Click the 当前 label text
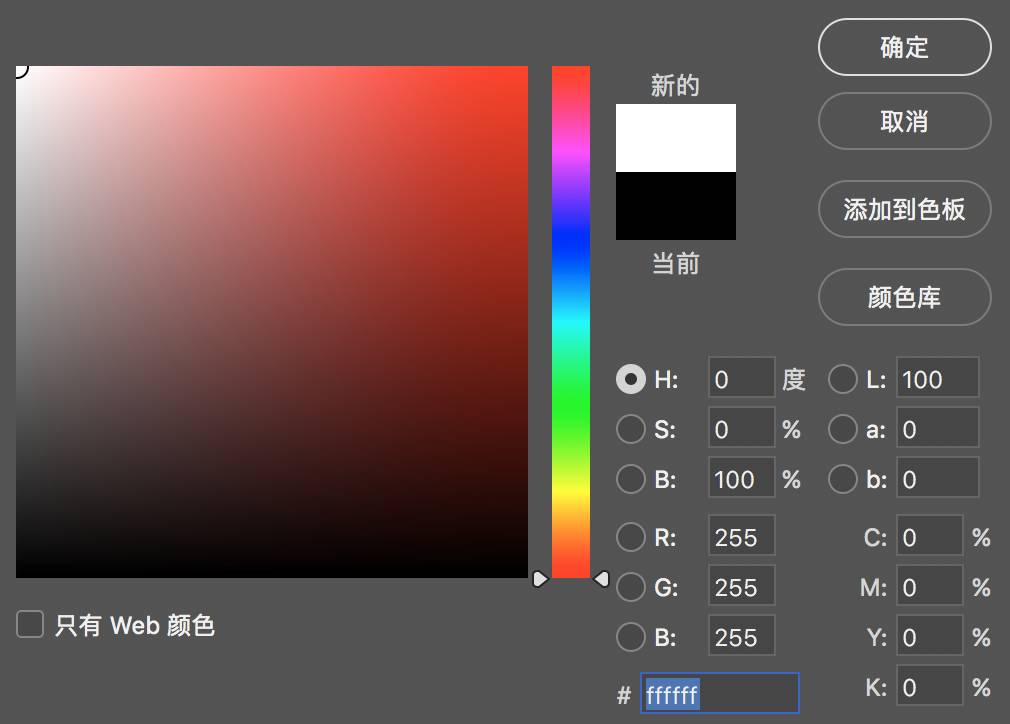This screenshot has width=1010, height=724. 676,263
